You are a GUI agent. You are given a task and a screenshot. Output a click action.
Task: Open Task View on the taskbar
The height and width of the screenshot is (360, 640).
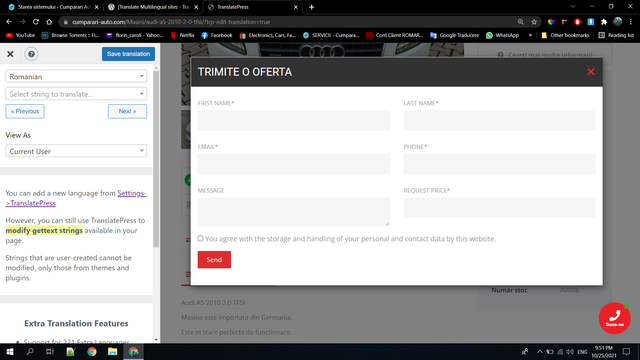pyautogui.click(x=50, y=351)
